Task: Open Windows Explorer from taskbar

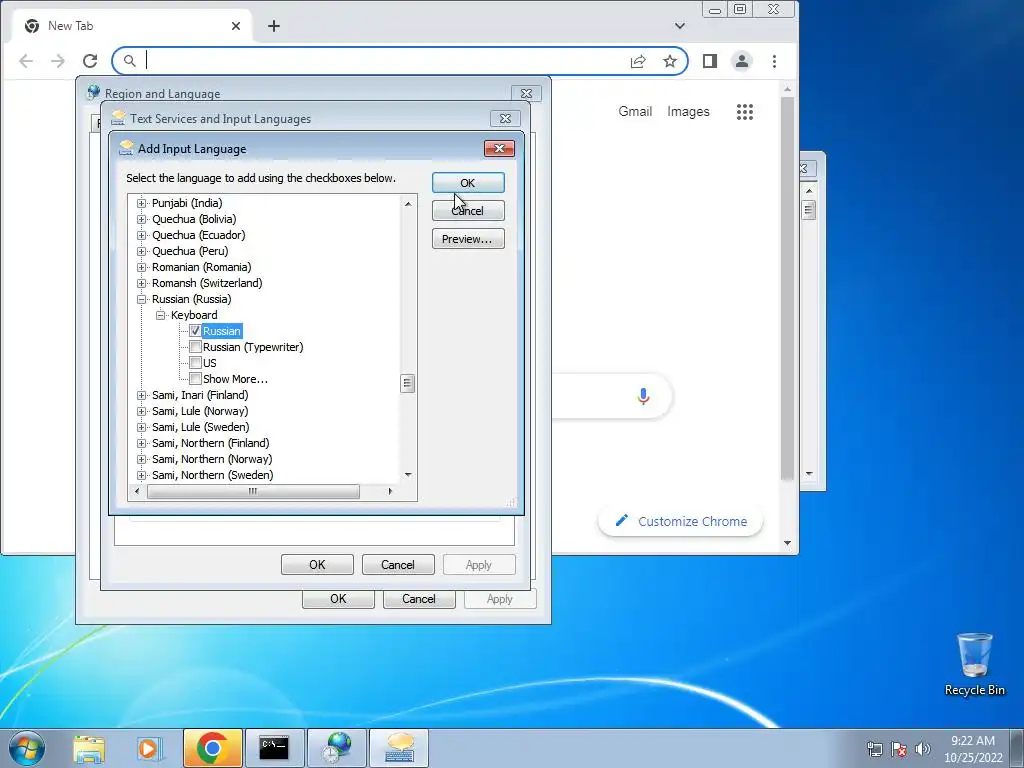Action: tap(89, 749)
